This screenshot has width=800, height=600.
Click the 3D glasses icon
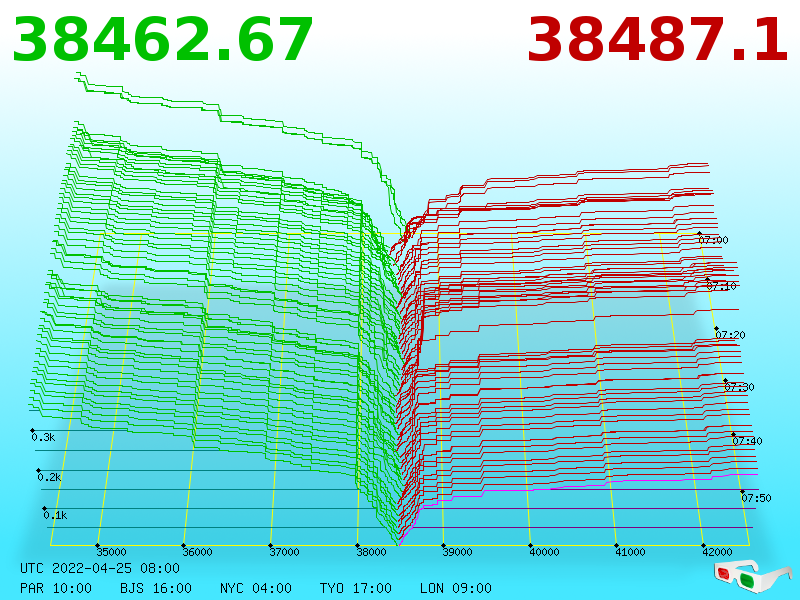pyautogui.click(x=752, y=576)
